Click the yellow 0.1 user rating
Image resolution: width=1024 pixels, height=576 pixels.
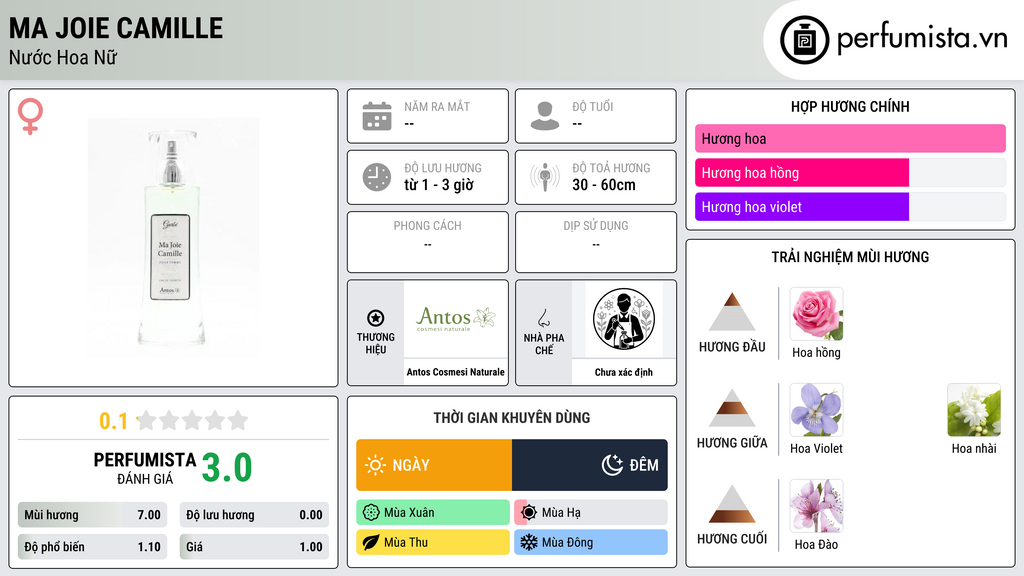click(113, 421)
